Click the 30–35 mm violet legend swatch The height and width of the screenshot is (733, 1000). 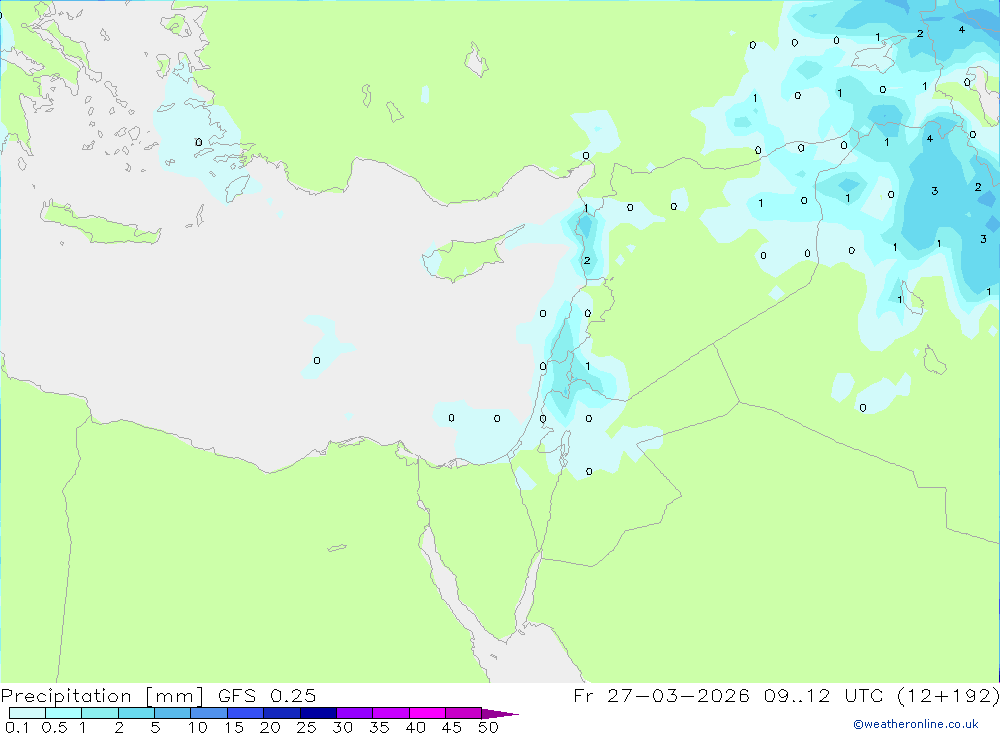pos(355,713)
